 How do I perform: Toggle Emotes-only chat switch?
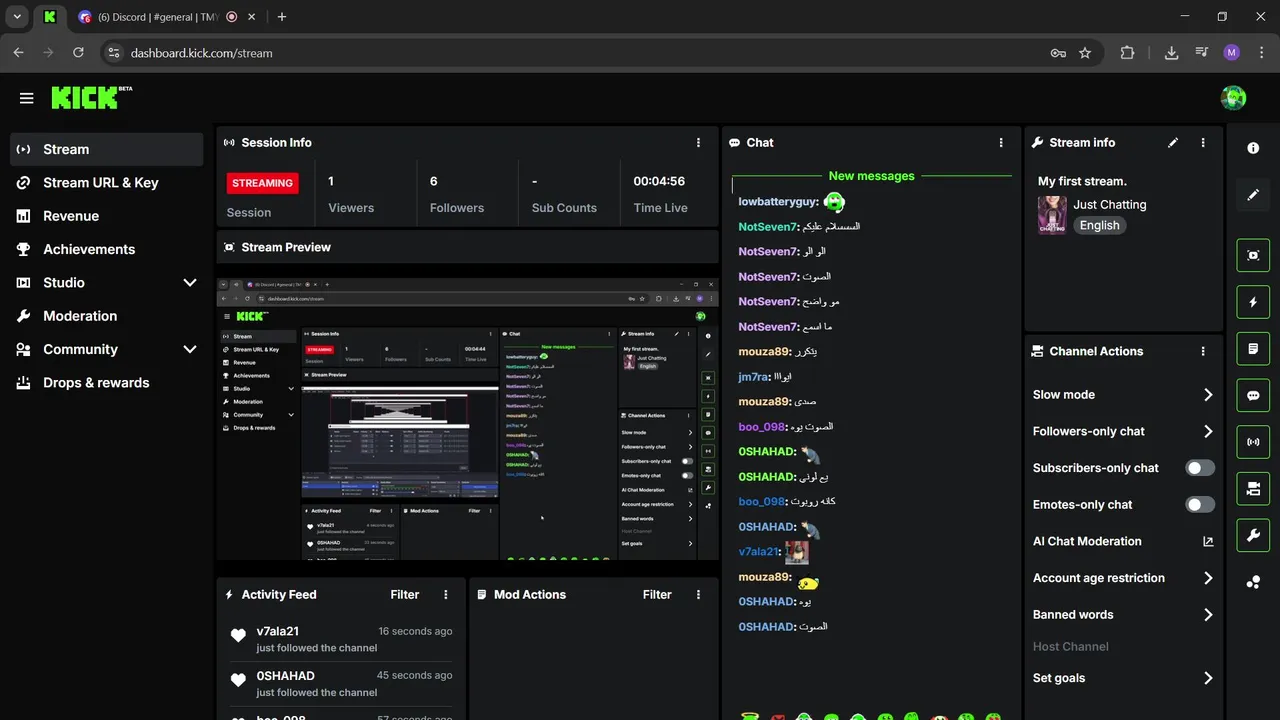1200,505
